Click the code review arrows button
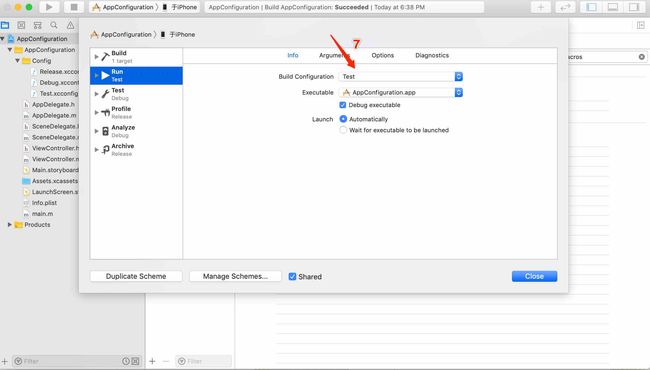Screen dimensions: 650x370 pyautogui.click(x=565, y=7)
